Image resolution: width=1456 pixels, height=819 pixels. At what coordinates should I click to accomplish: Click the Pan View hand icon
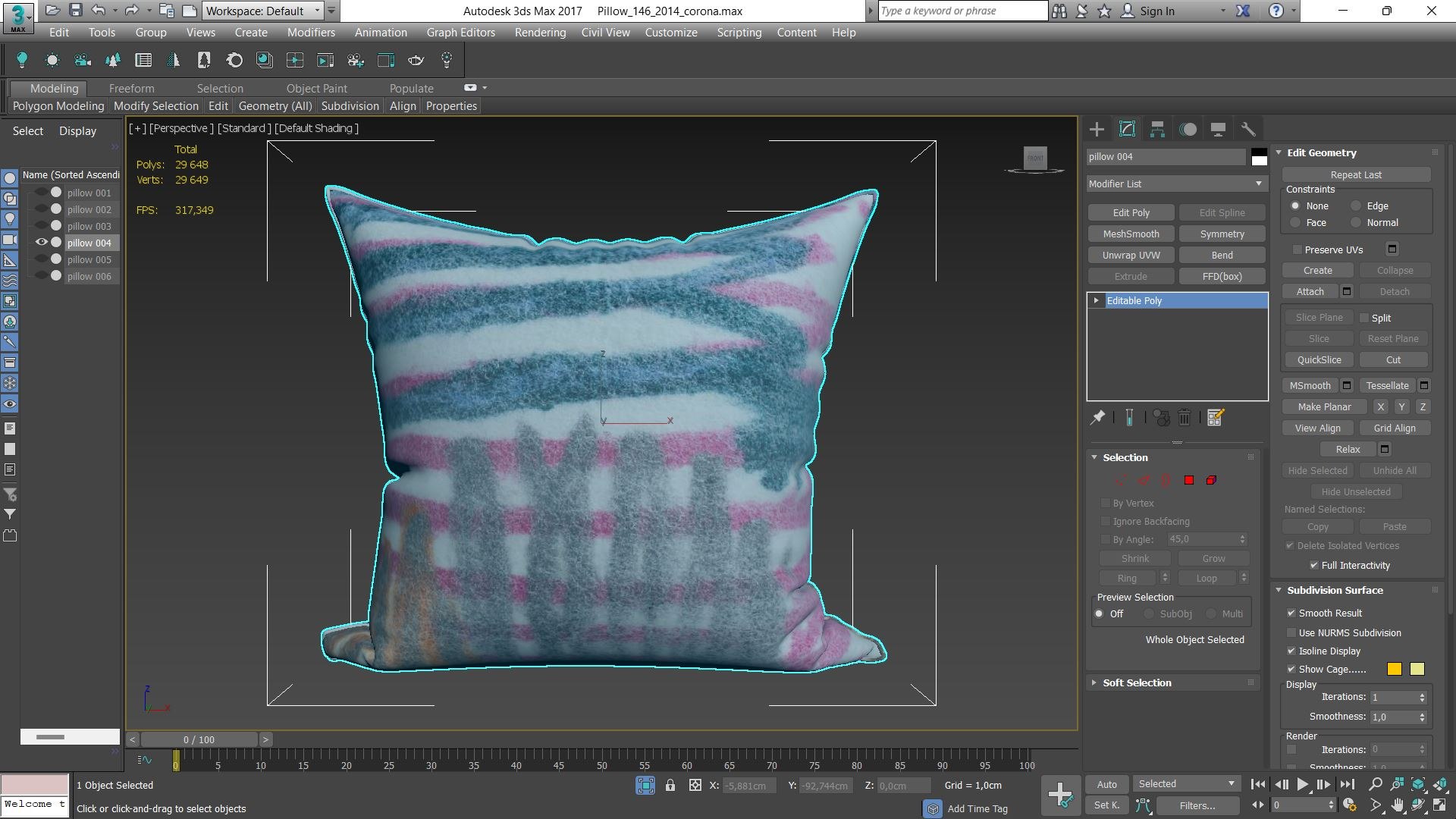[1397, 805]
